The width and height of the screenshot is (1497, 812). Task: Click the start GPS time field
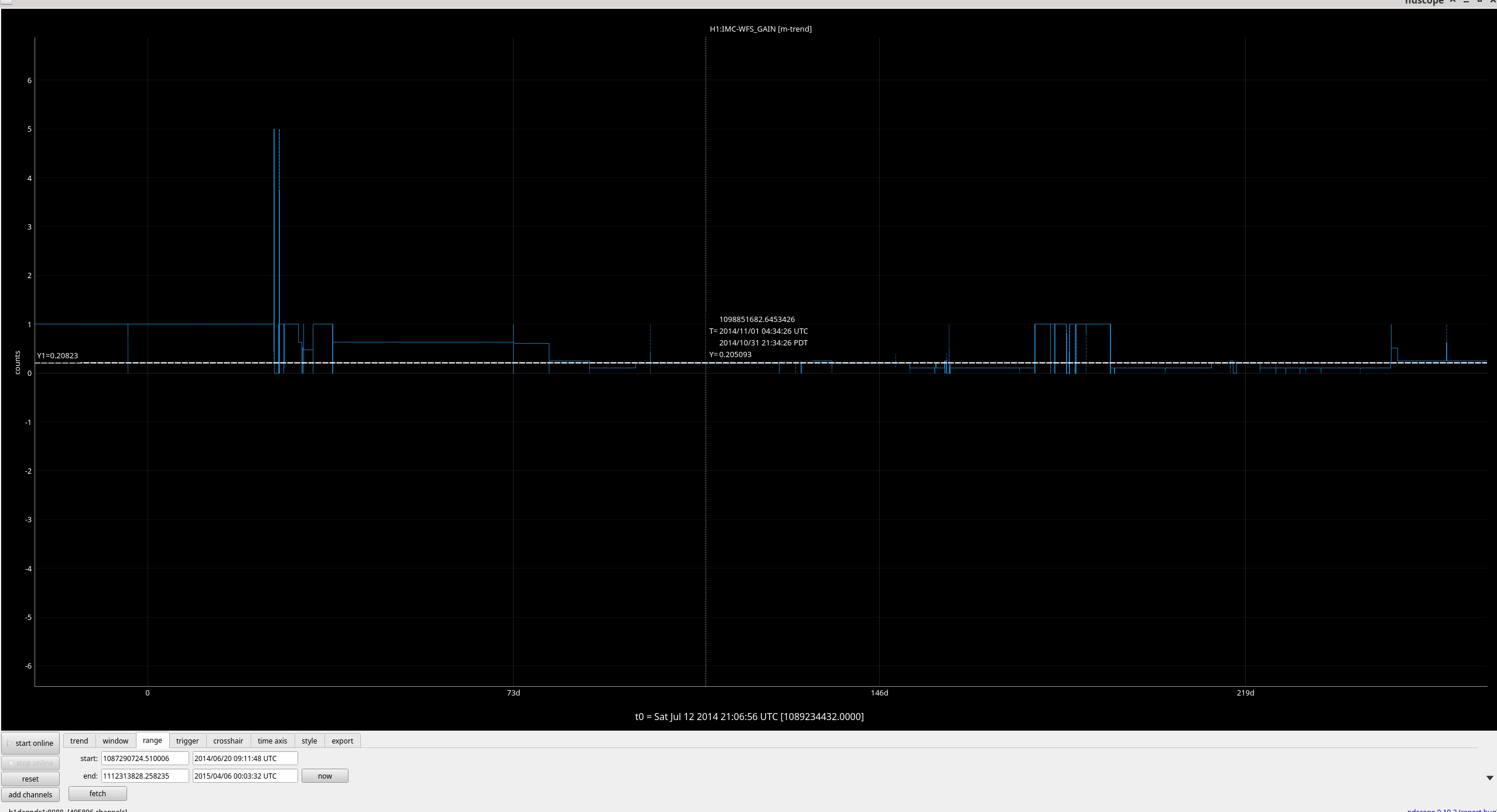[145, 758]
